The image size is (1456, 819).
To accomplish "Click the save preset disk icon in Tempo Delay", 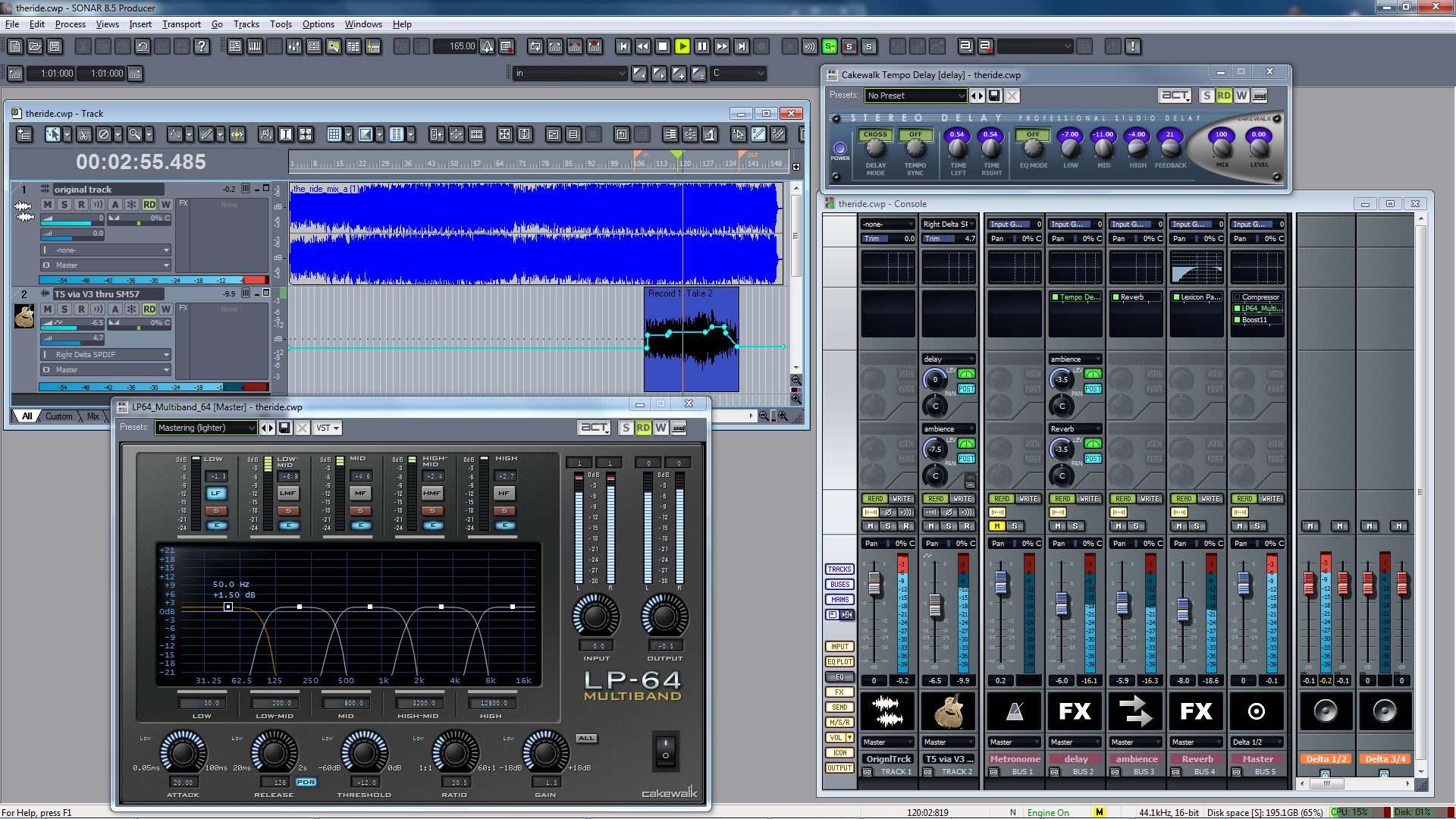I will 994,96.
